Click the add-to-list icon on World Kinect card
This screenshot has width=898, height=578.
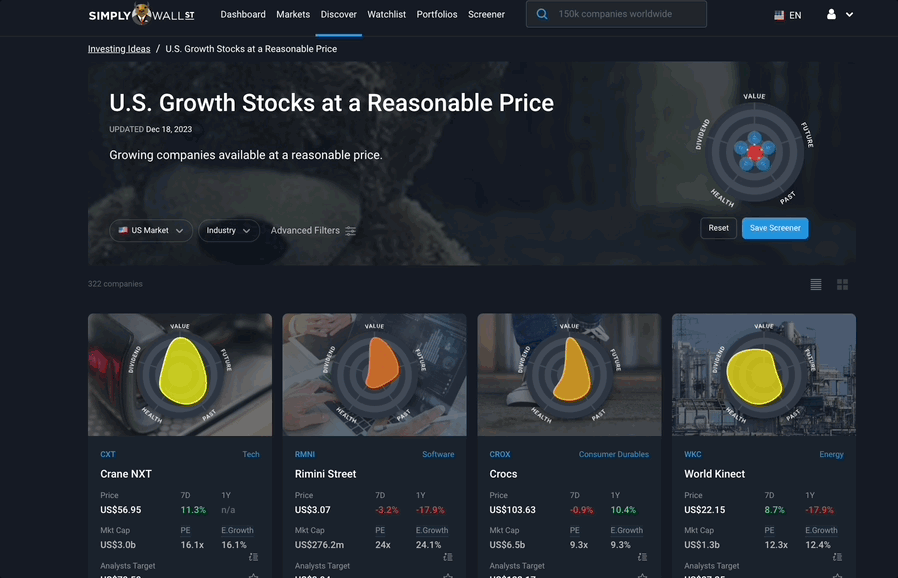837,557
